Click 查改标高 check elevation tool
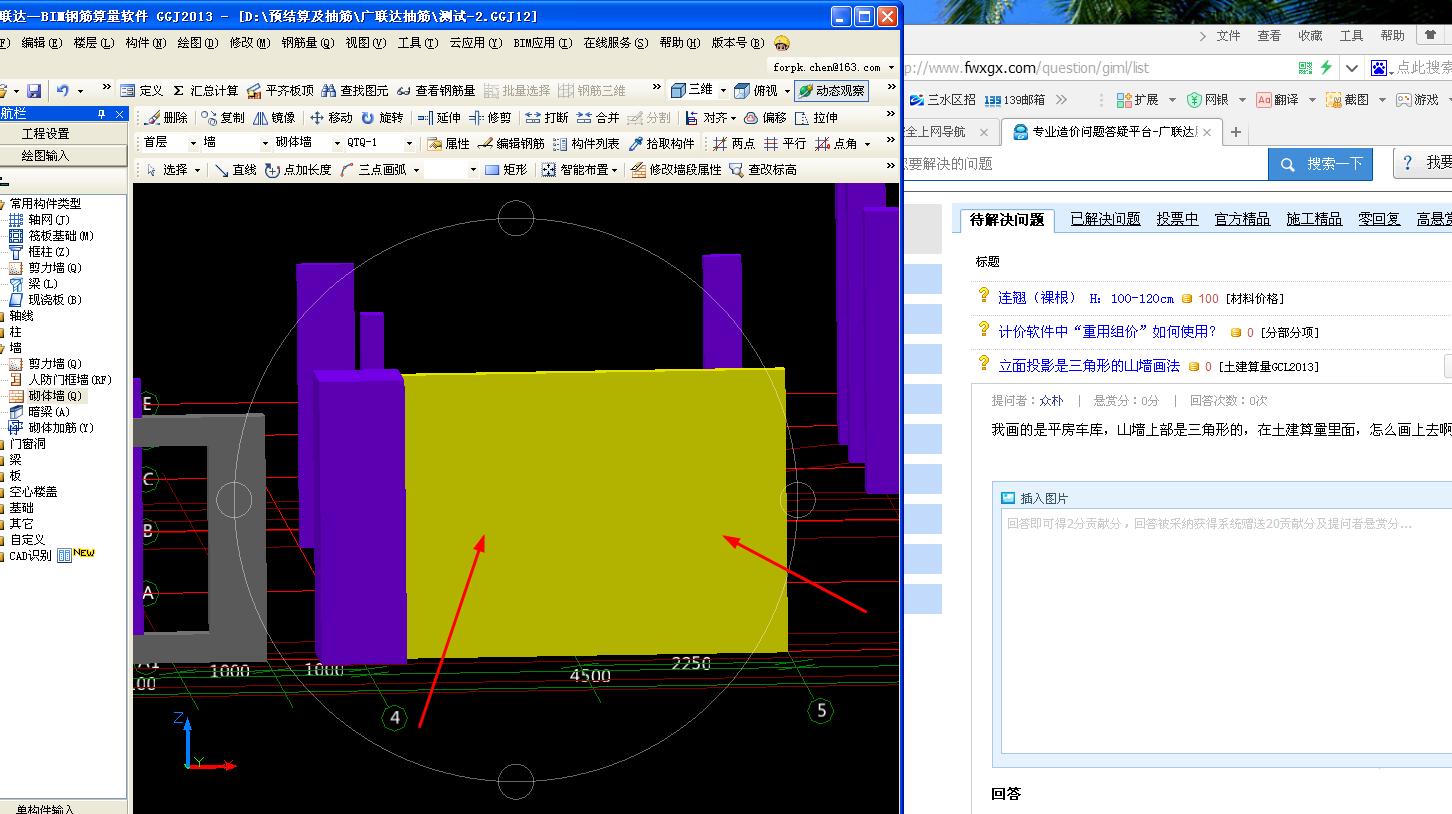Viewport: 1452px width, 814px height. click(763, 170)
